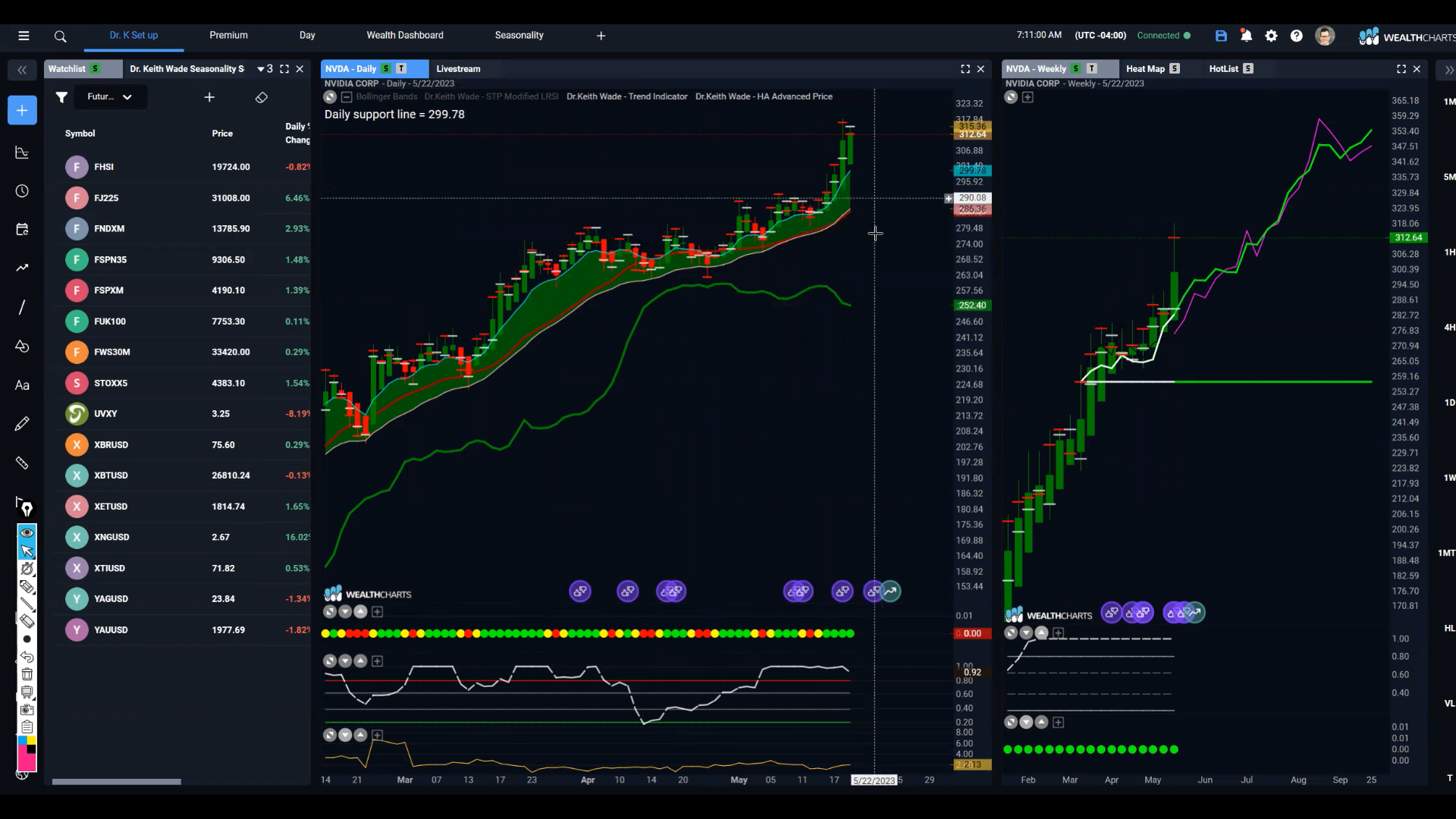Screen dimensions: 1456x819
Task: Click the blue add-widget plus button in the sidebar
Action: pyautogui.click(x=22, y=111)
